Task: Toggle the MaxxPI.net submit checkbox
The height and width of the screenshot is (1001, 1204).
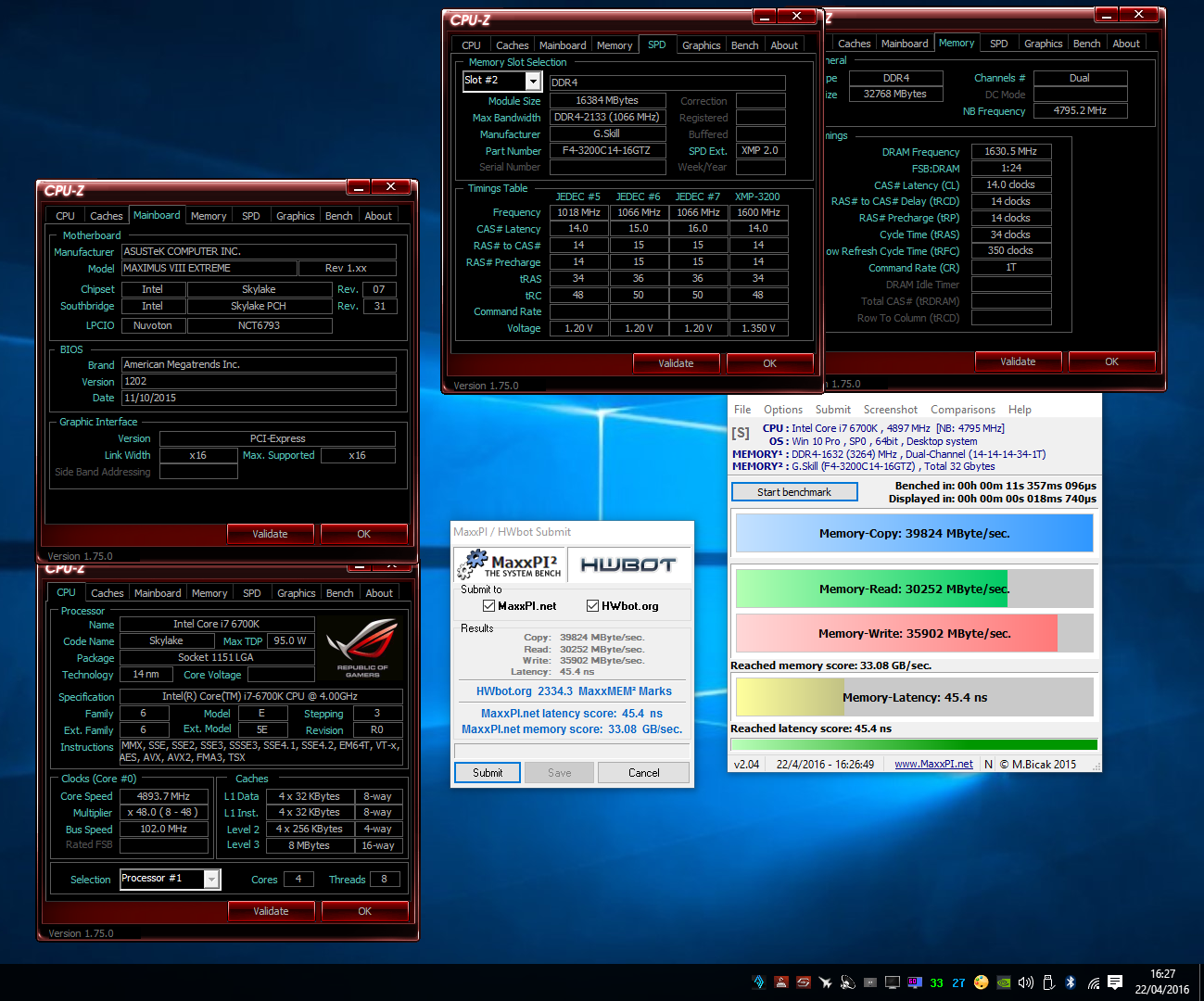Action: [488, 606]
